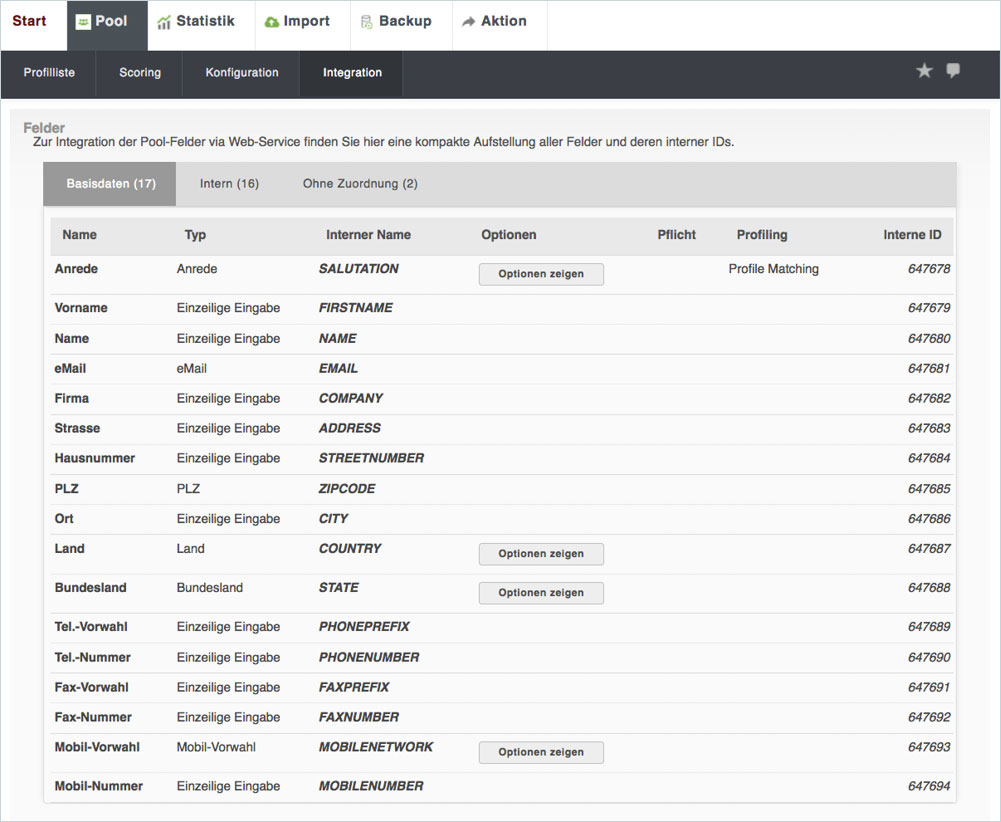Switch to Profilliste submenu
Screen dimensions: 1001x822
click(49, 73)
